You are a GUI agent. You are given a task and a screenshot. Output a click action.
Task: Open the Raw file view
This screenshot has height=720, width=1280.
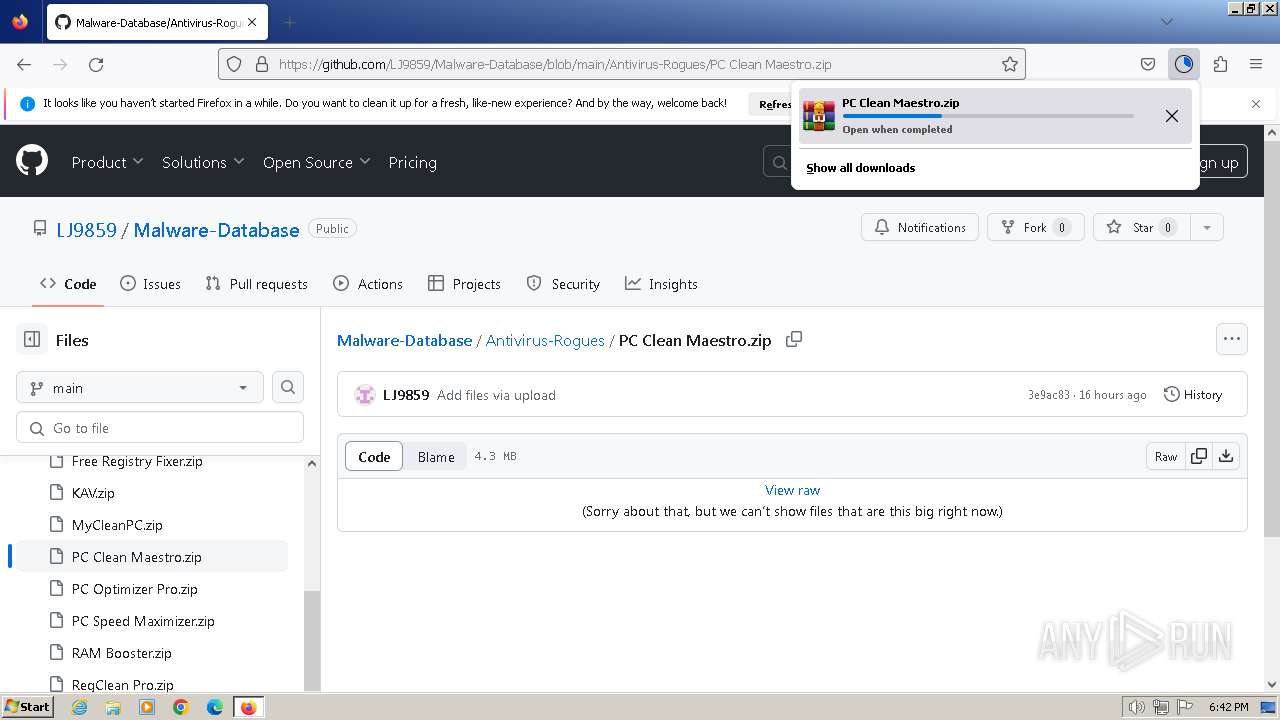[x=1166, y=456]
